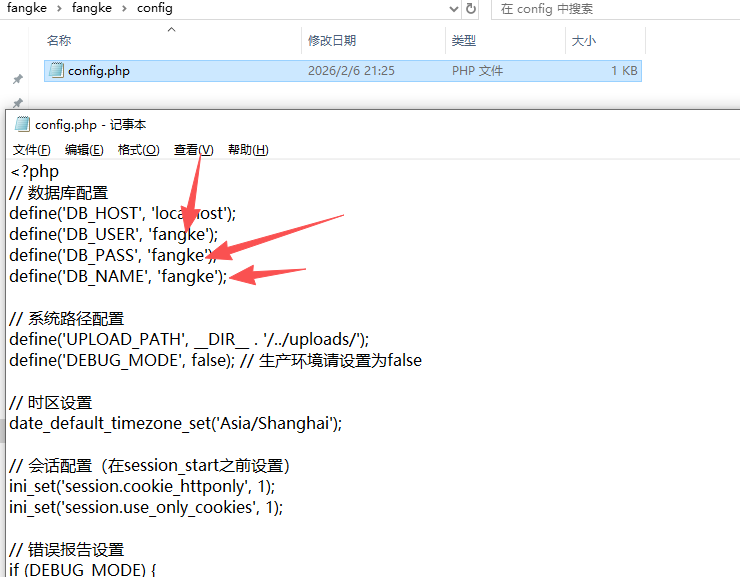Click 'config' in the breadcrumb path
The image size is (740, 577).
(x=153, y=8)
